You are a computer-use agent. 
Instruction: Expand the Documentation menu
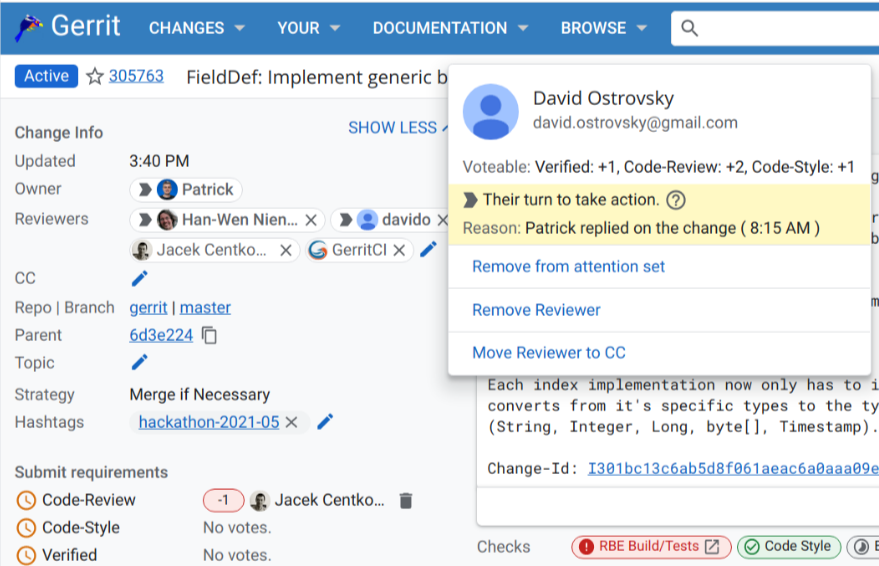click(453, 28)
